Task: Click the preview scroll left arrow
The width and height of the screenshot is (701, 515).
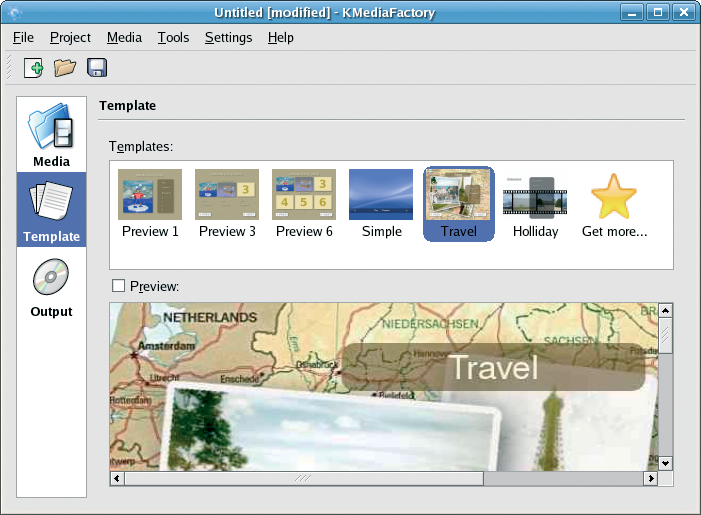Action: (117, 478)
